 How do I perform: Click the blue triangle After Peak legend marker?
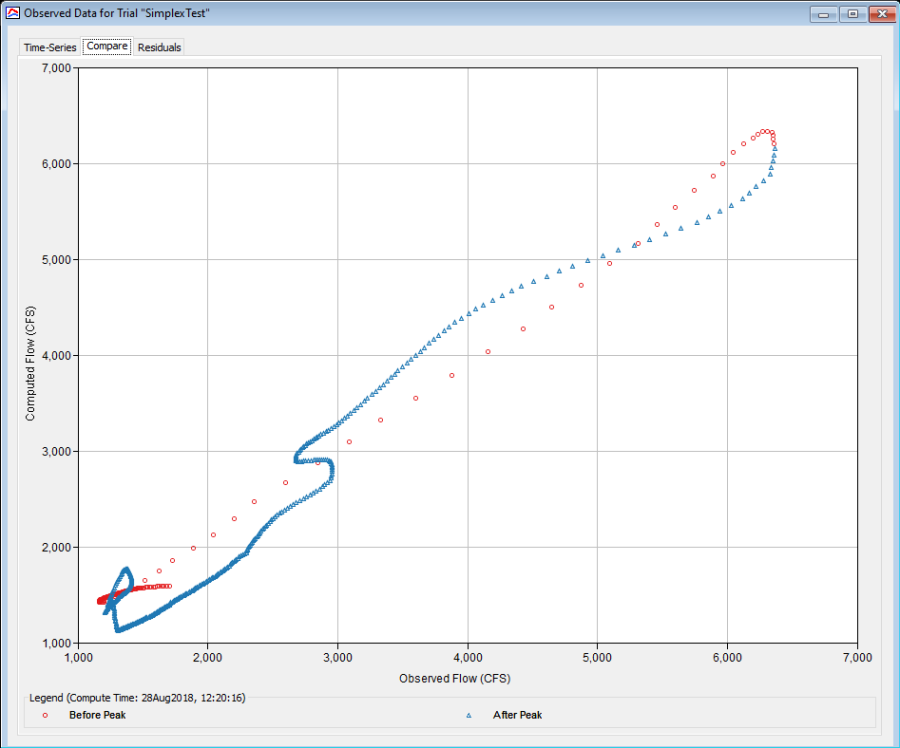[x=468, y=715]
